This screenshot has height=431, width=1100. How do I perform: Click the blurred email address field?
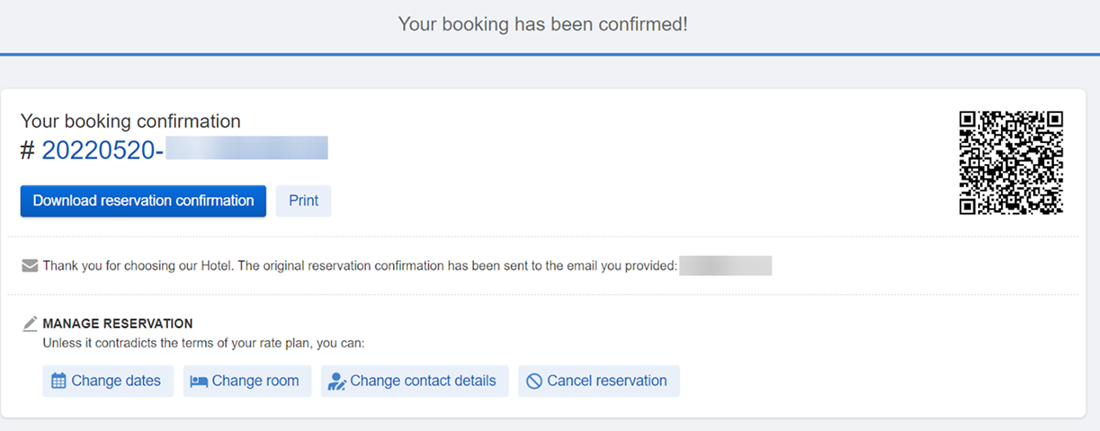[725, 266]
